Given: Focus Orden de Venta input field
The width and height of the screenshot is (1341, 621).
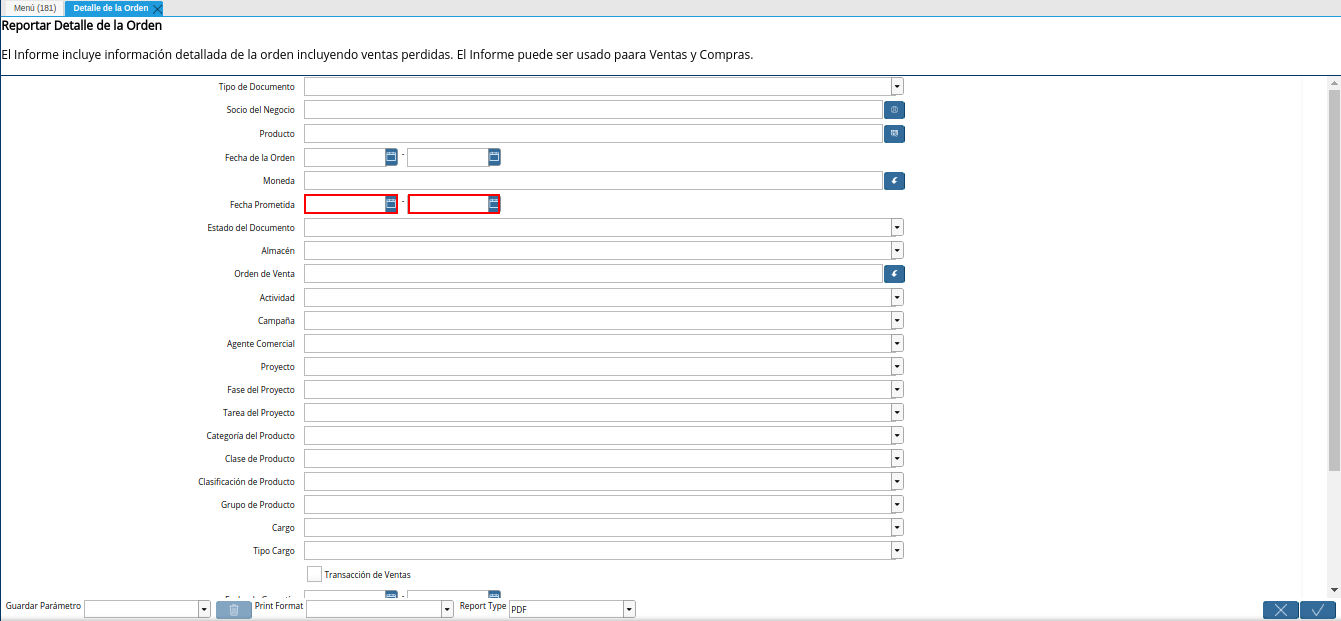Looking at the screenshot, I should tap(593, 273).
